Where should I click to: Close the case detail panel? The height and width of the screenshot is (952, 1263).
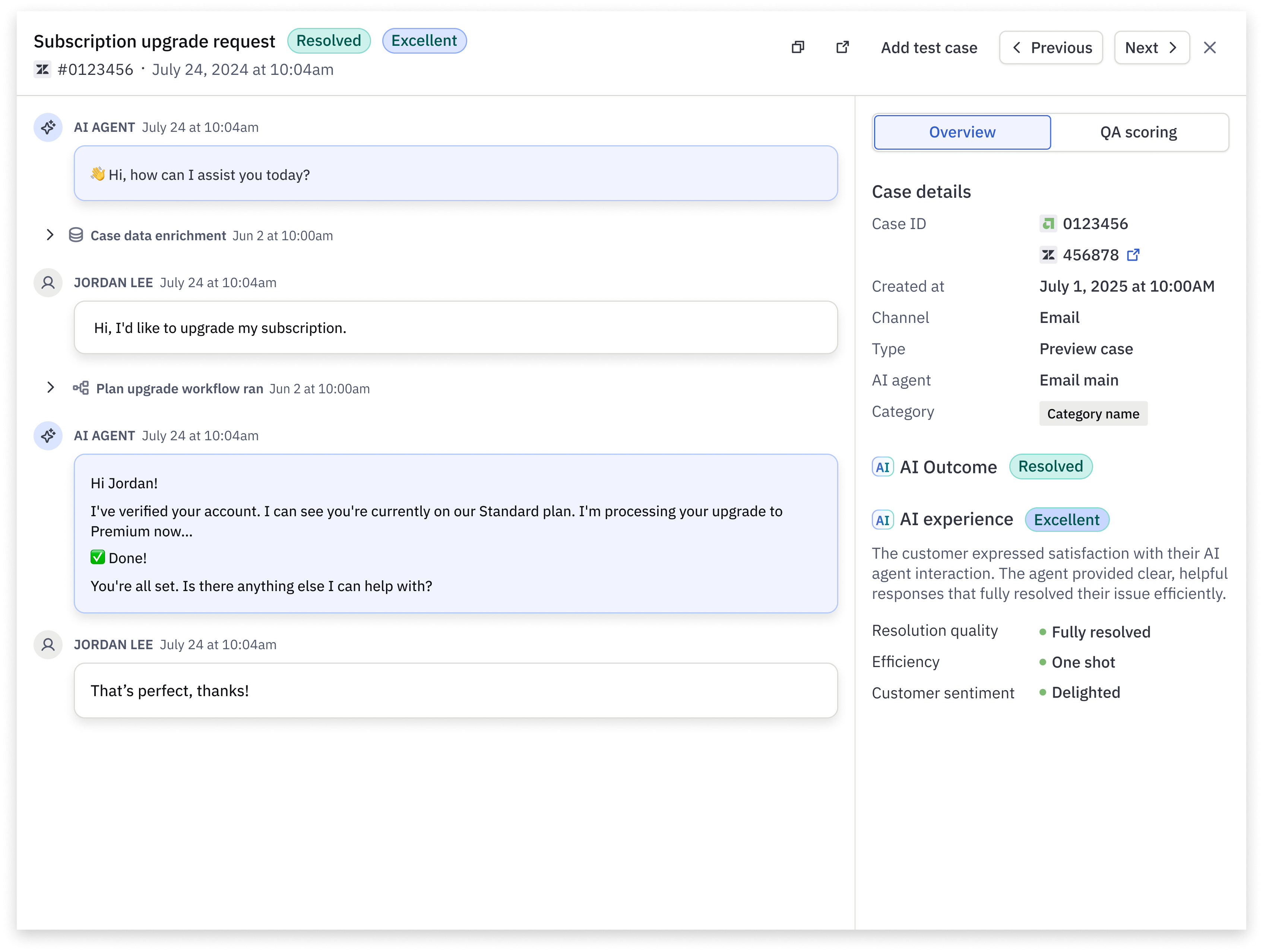pyautogui.click(x=1209, y=47)
